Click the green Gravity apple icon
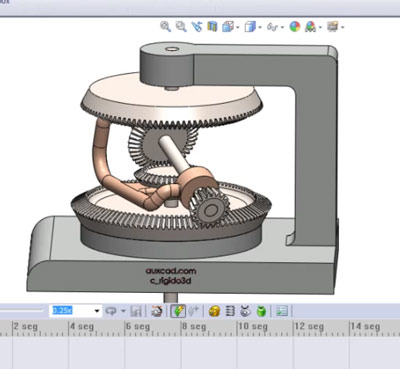Viewport: 400px width, 369px height. pos(262,311)
